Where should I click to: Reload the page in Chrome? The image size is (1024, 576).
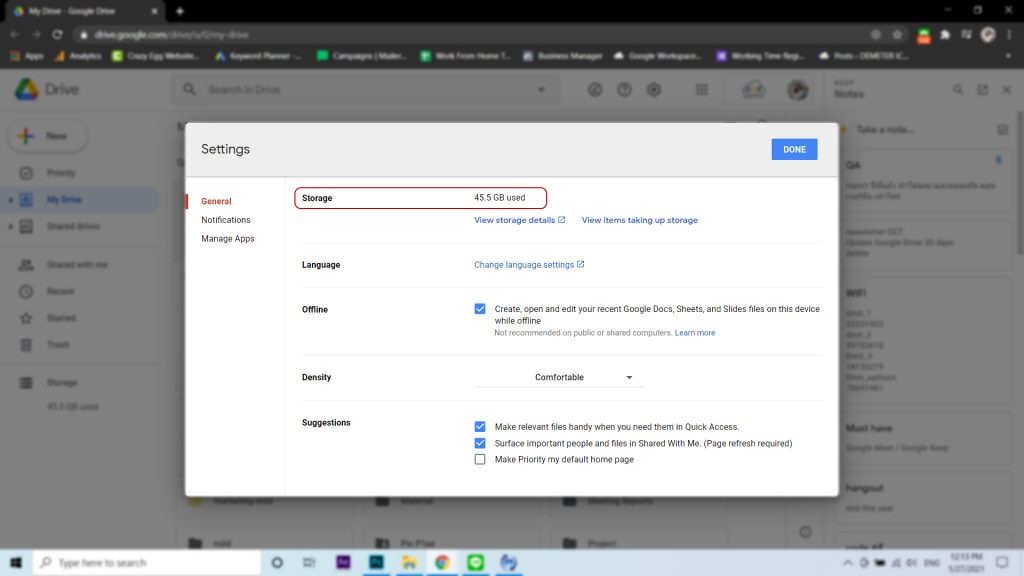coord(57,35)
